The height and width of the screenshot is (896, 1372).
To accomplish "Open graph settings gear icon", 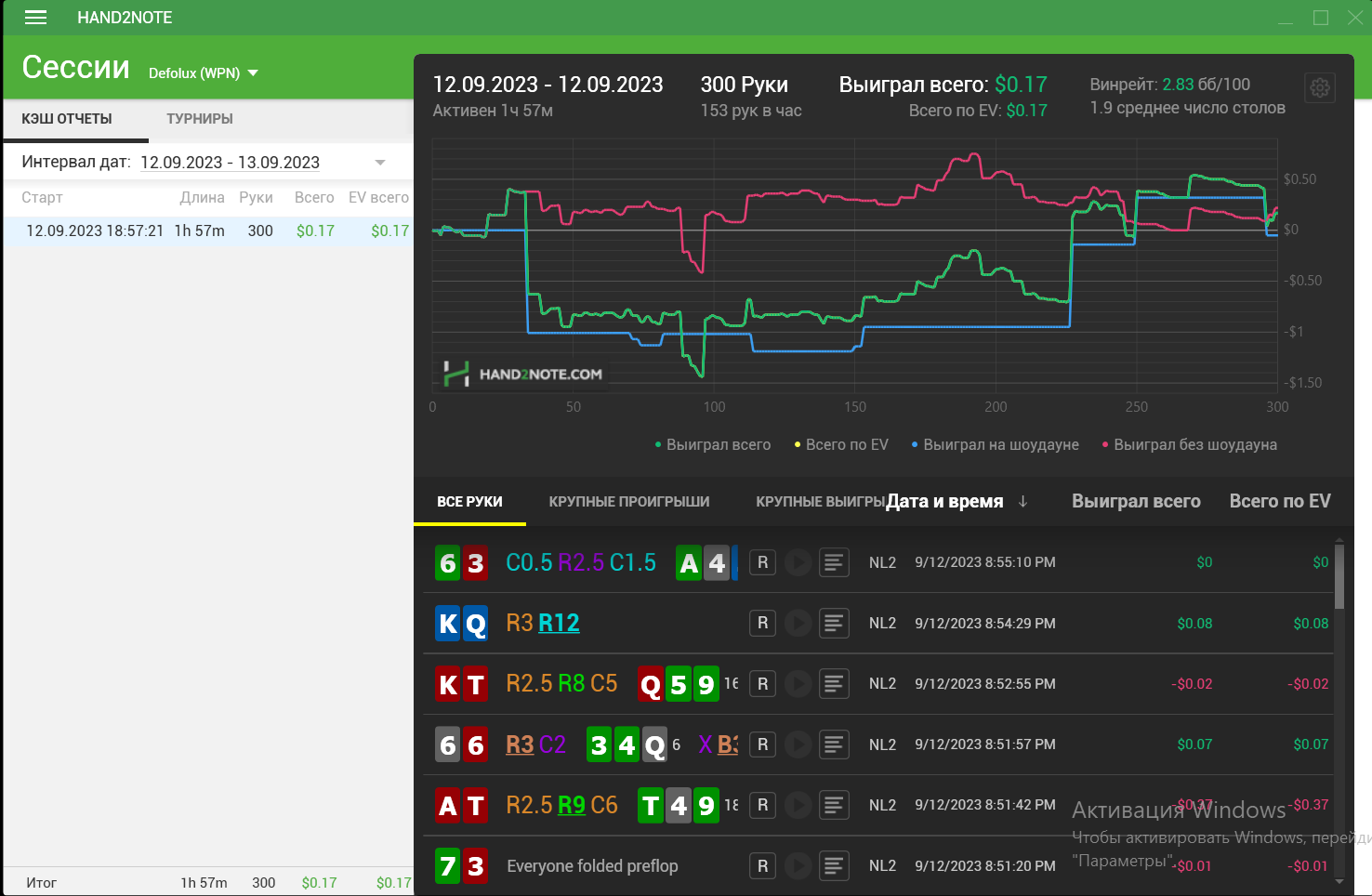I will (x=1320, y=88).
